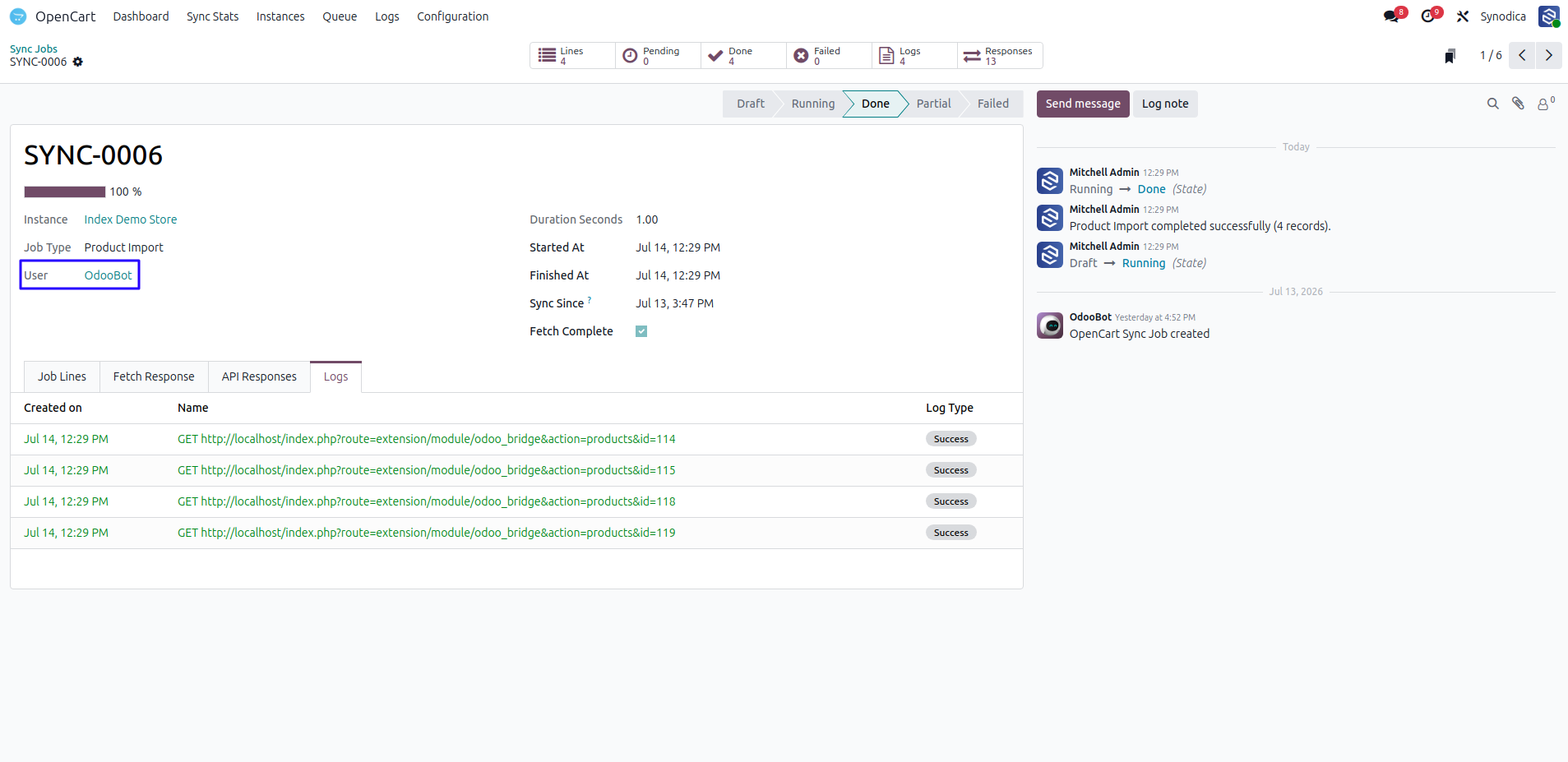Click the Started At value
1568x762 pixels.
(x=678, y=247)
